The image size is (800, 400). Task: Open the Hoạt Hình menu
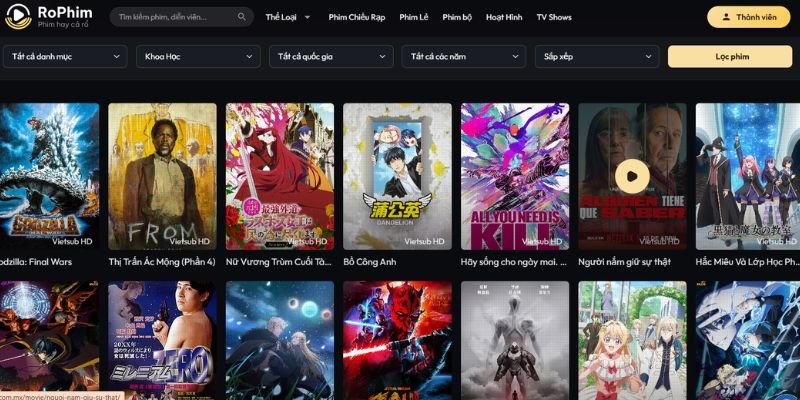pyautogui.click(x=504, y=17)
